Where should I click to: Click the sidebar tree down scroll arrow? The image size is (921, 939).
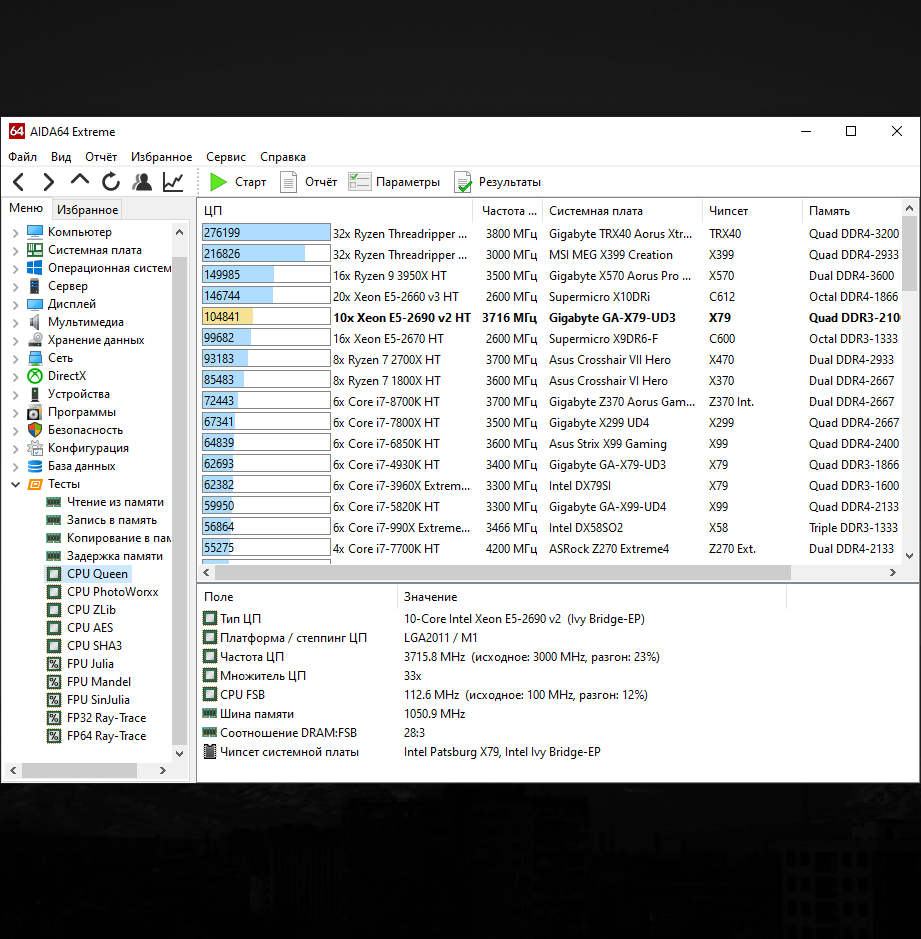coord(179,753)
